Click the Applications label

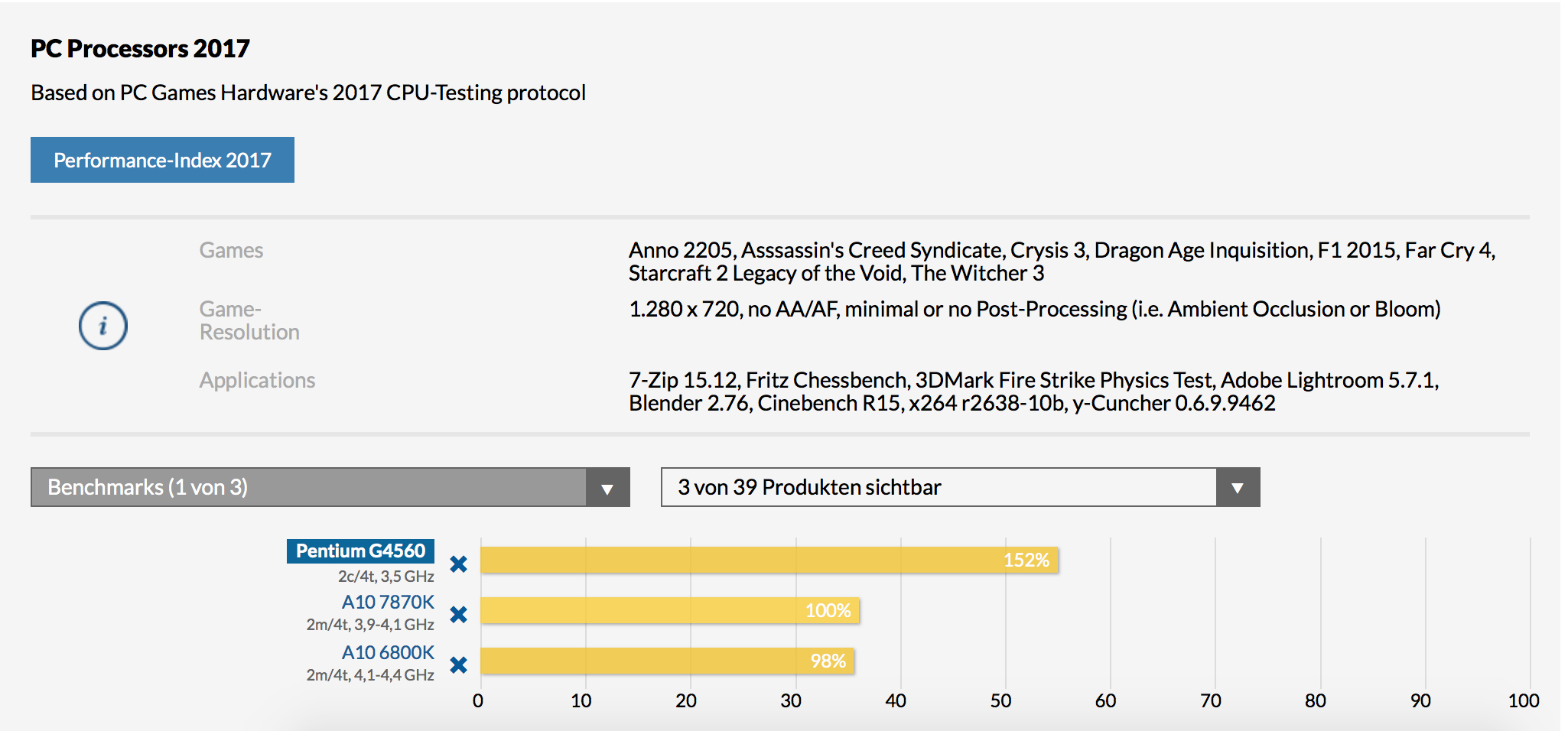click(257, 380)
